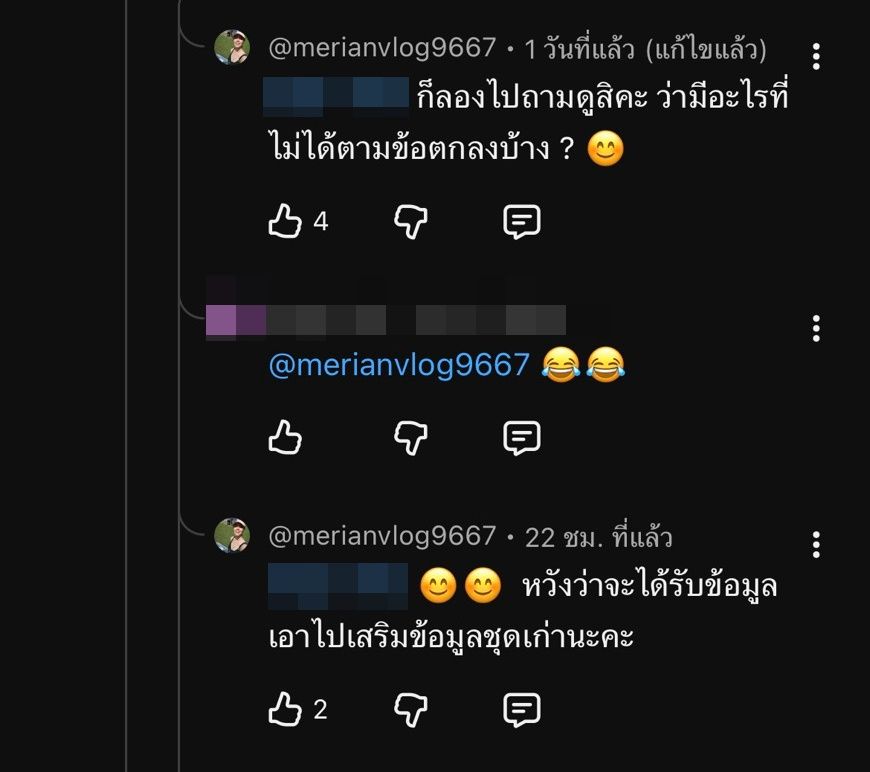Reply to the comment posted 22 hours ago

coord(521,709)
